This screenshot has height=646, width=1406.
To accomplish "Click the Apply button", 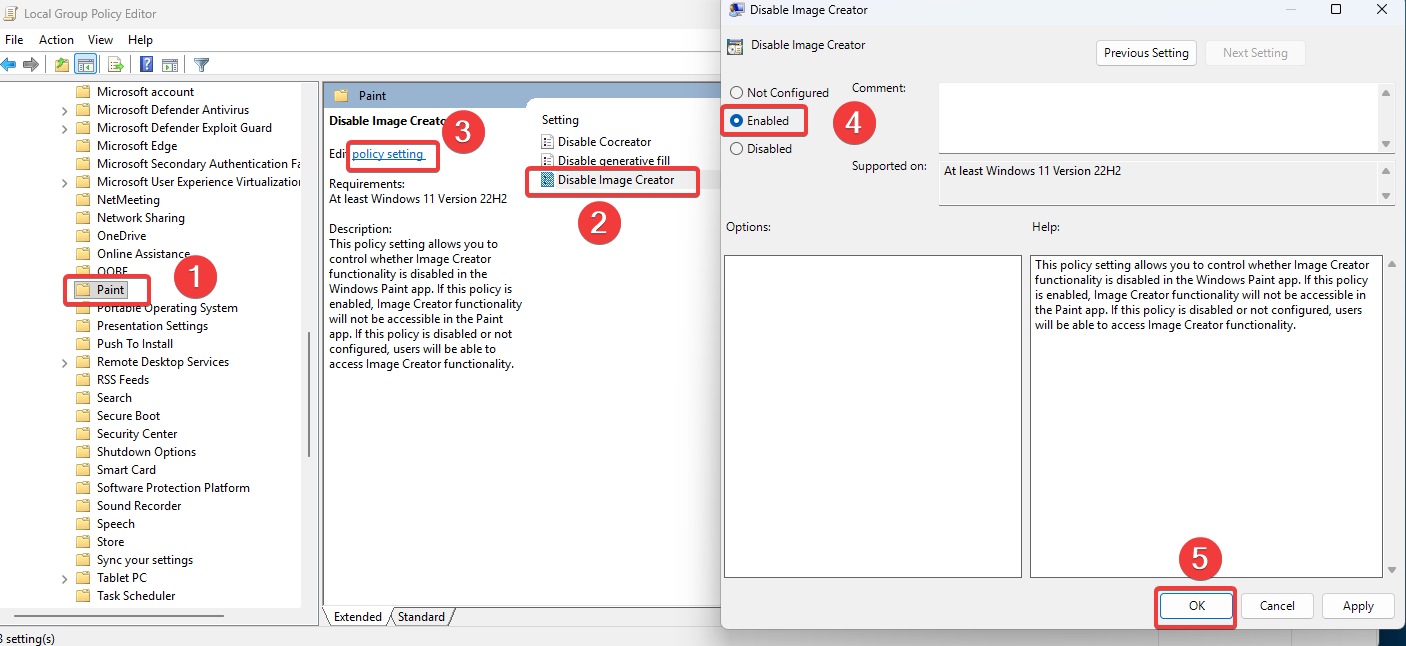I will pos(1358,605).
